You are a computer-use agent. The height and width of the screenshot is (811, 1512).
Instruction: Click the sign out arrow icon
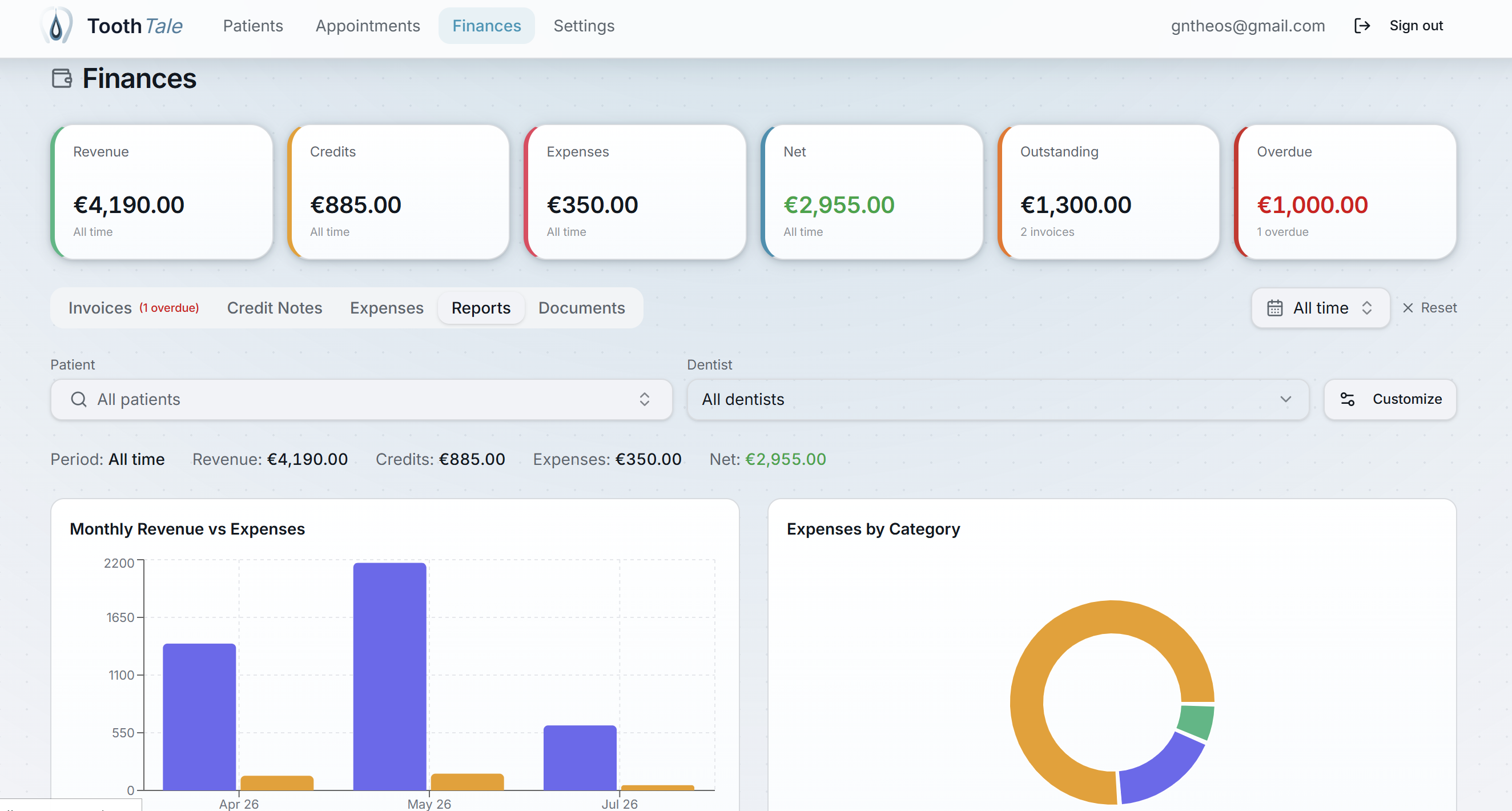(1362, 26)
